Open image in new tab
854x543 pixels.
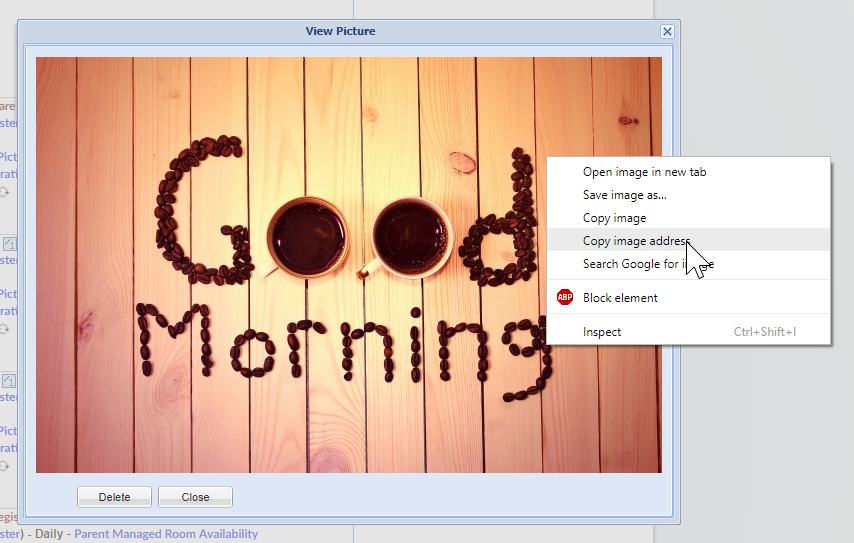688,172
